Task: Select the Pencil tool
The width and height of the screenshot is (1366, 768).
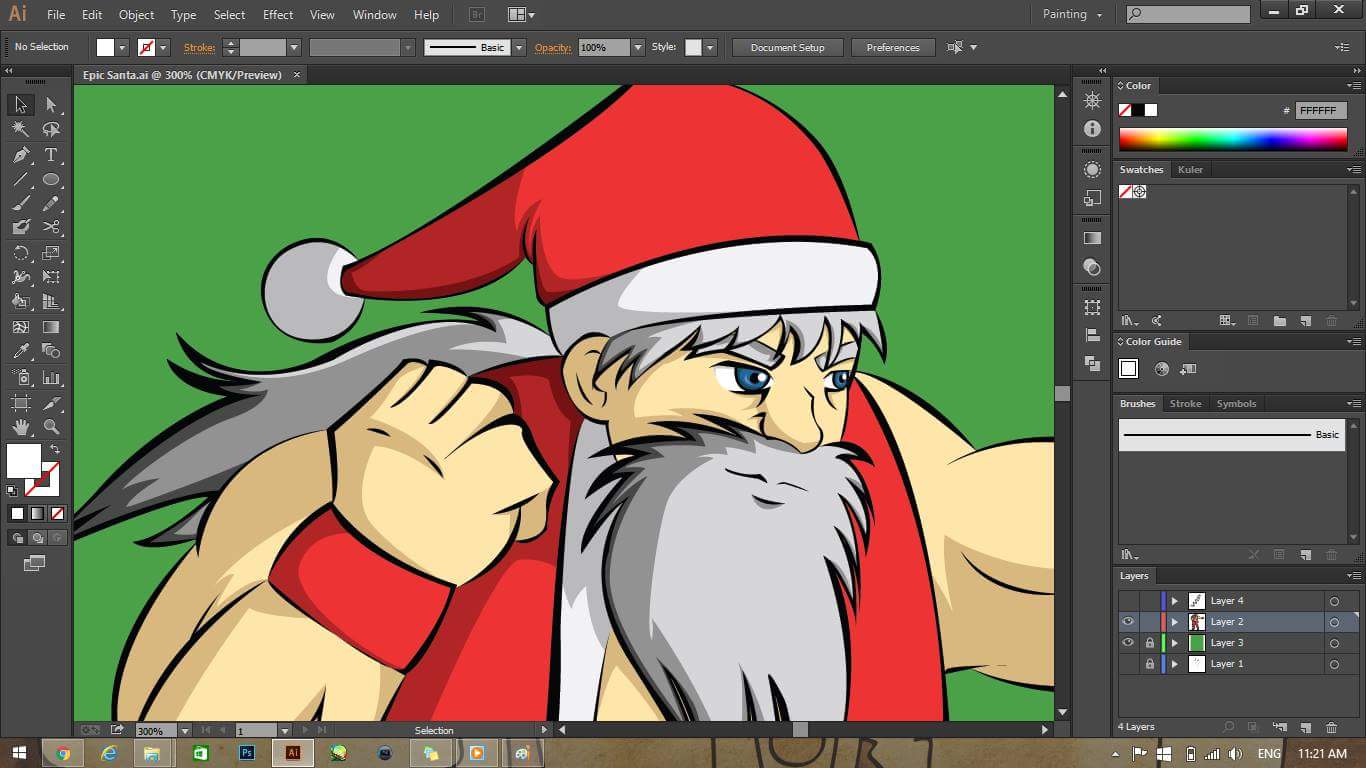Action: 51,204
